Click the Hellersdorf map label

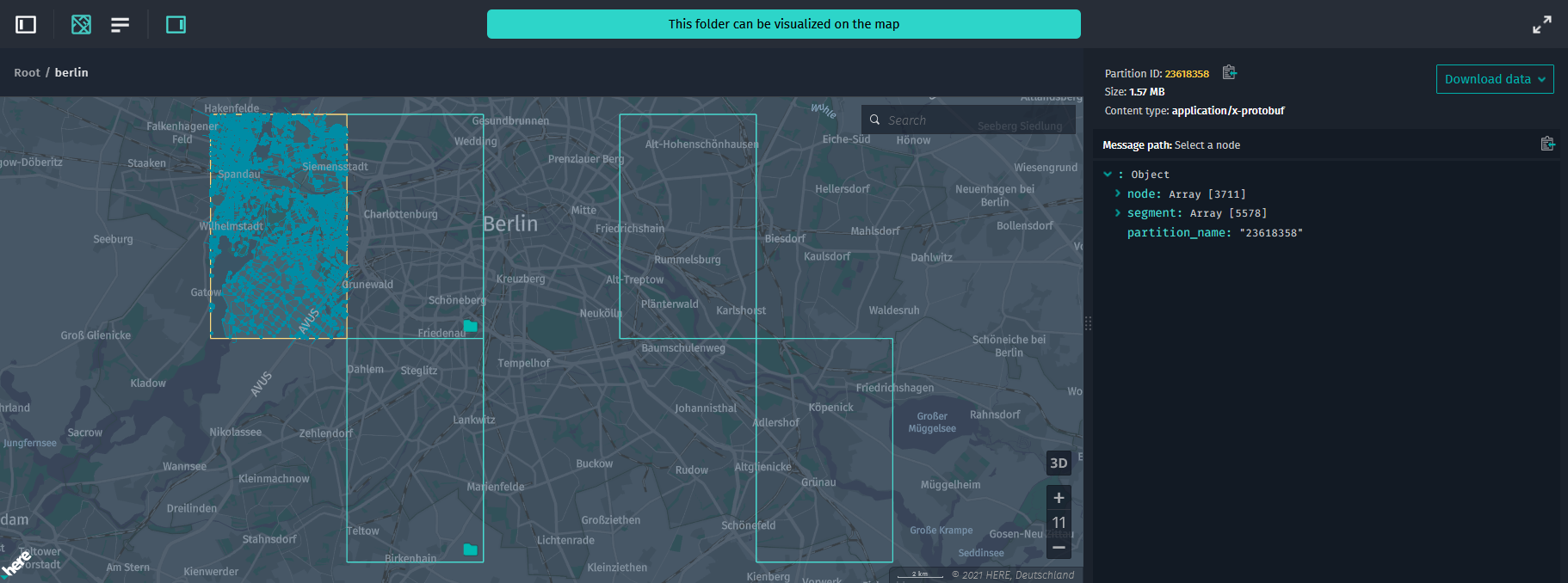(x=842, y=189)
